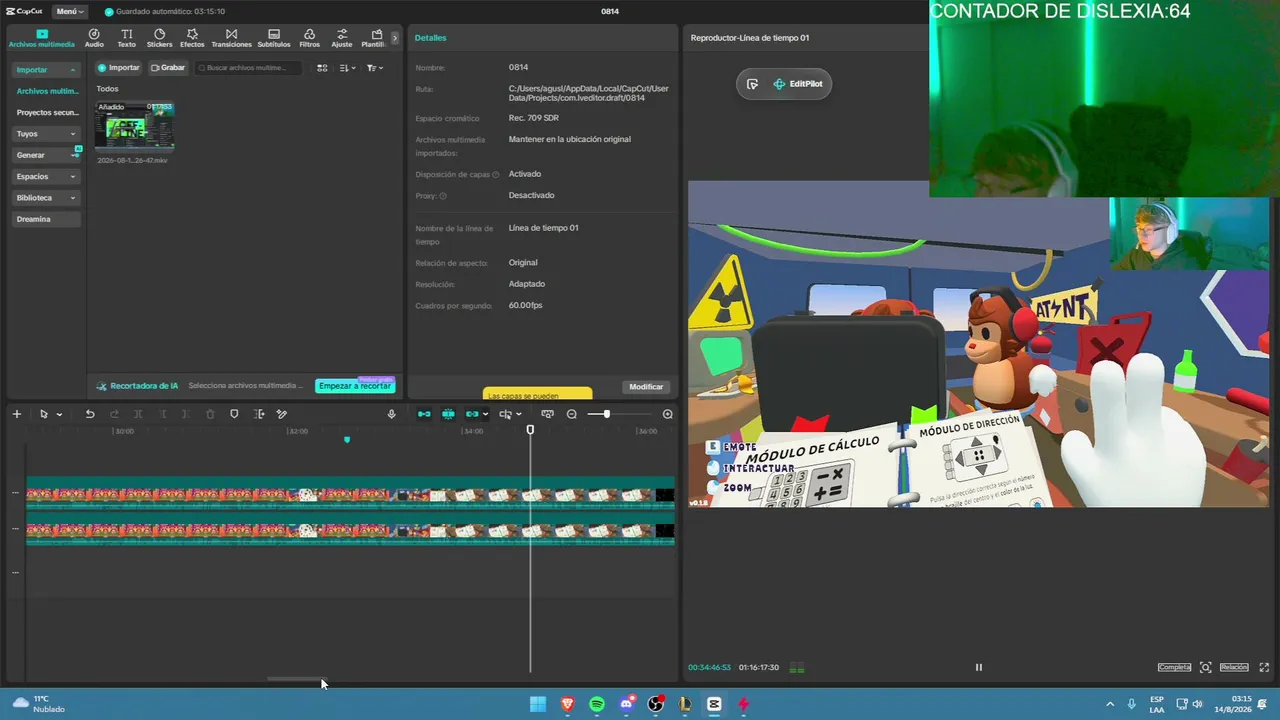Toggle the timeline preview axis
Viewport: 1280px width, 720px height.
(506, 414)
